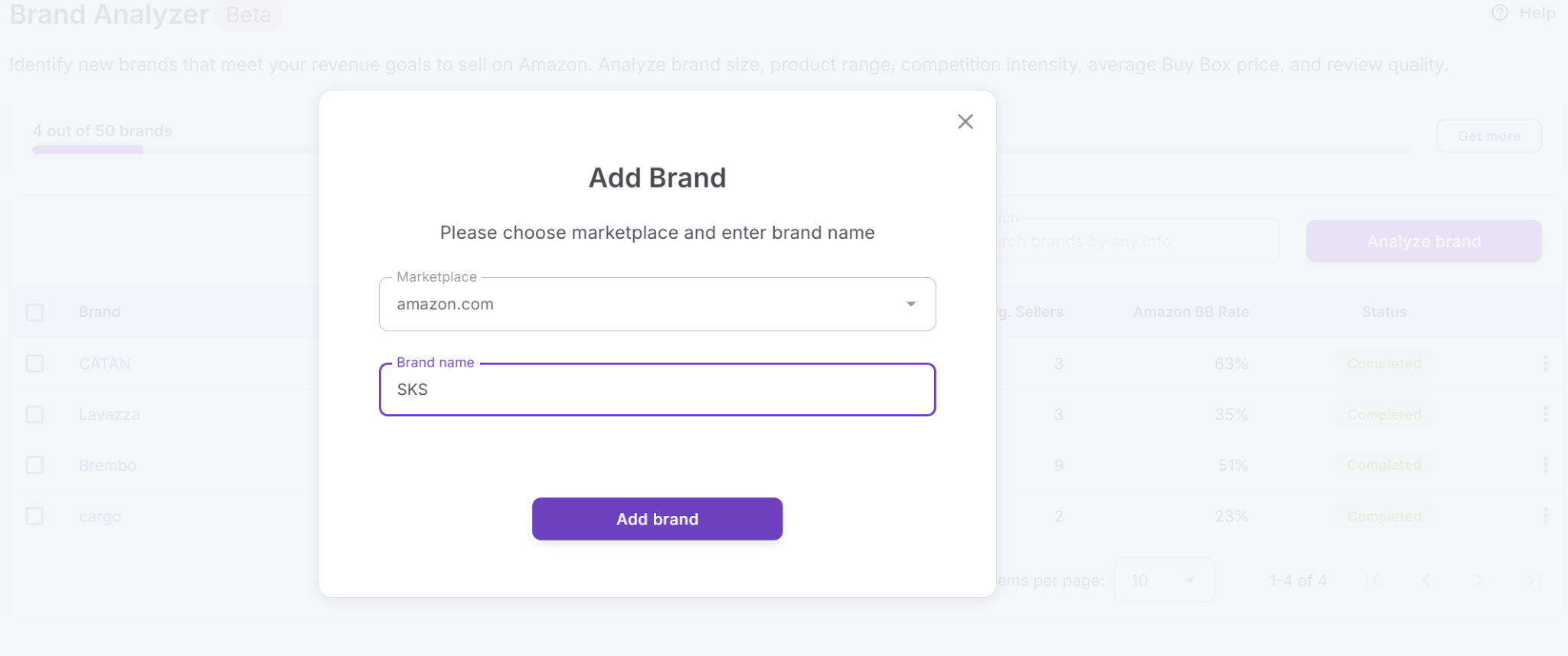This screenshot has width=1568, height=656.
Task: Click the Brand name input containing SKS
Action: [657, 390]
